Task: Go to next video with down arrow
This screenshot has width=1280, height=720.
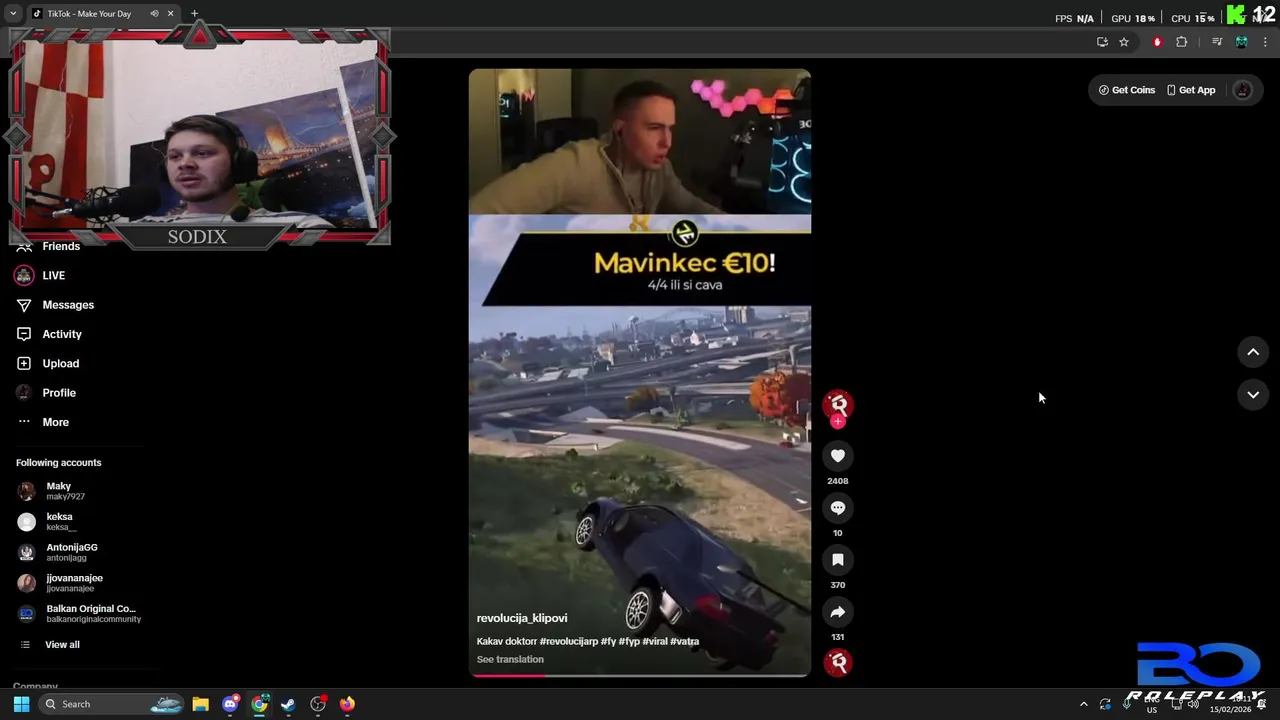Action: 1253,395
